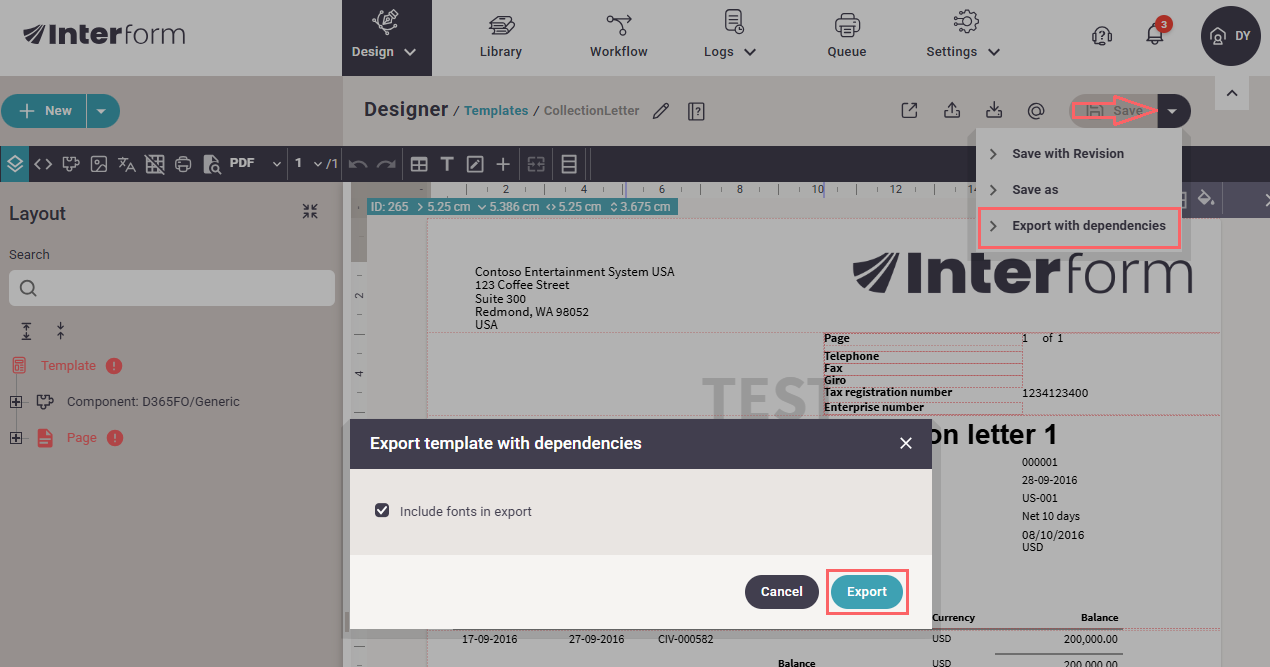The width and height of the screenshot is (1270, 667).
Task: Open the notifications bell
Action: pyautogui.click(x=1155, y=36)
